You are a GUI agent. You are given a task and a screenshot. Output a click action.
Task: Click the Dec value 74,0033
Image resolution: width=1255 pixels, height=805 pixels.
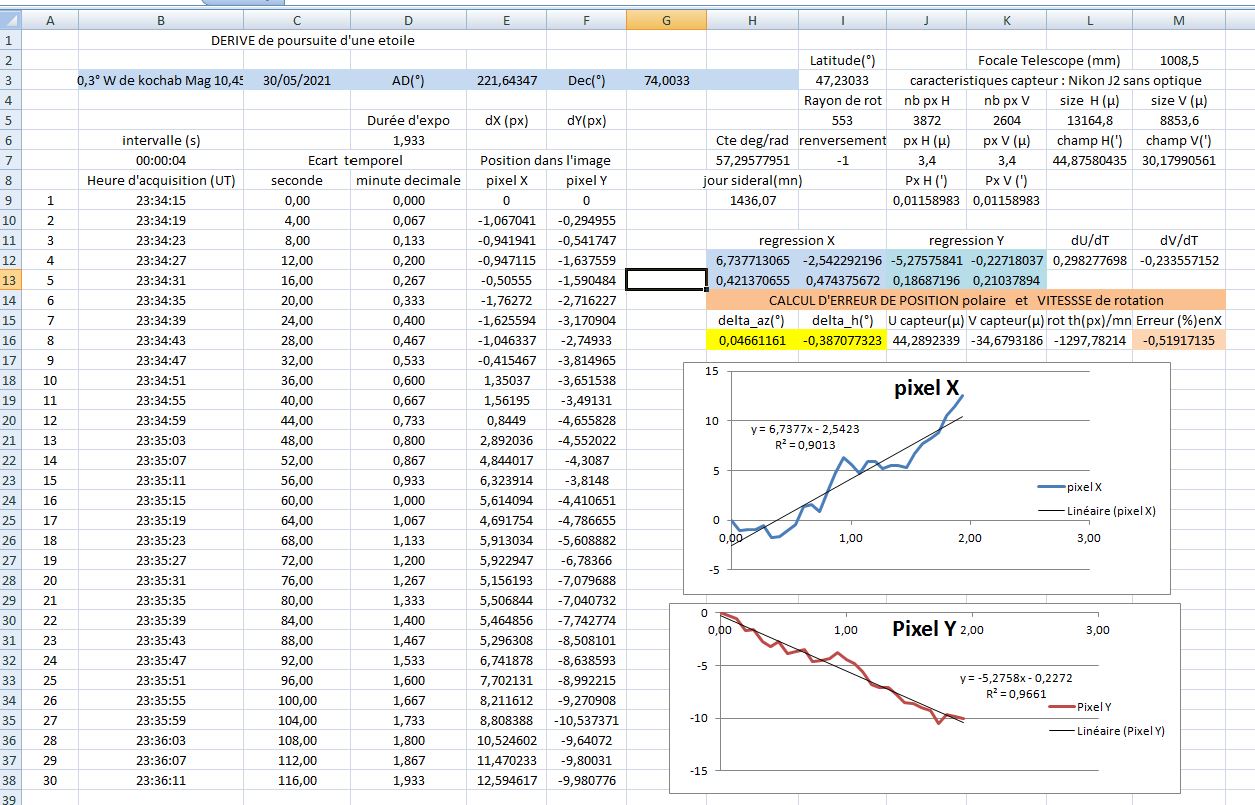coord(665,80)
